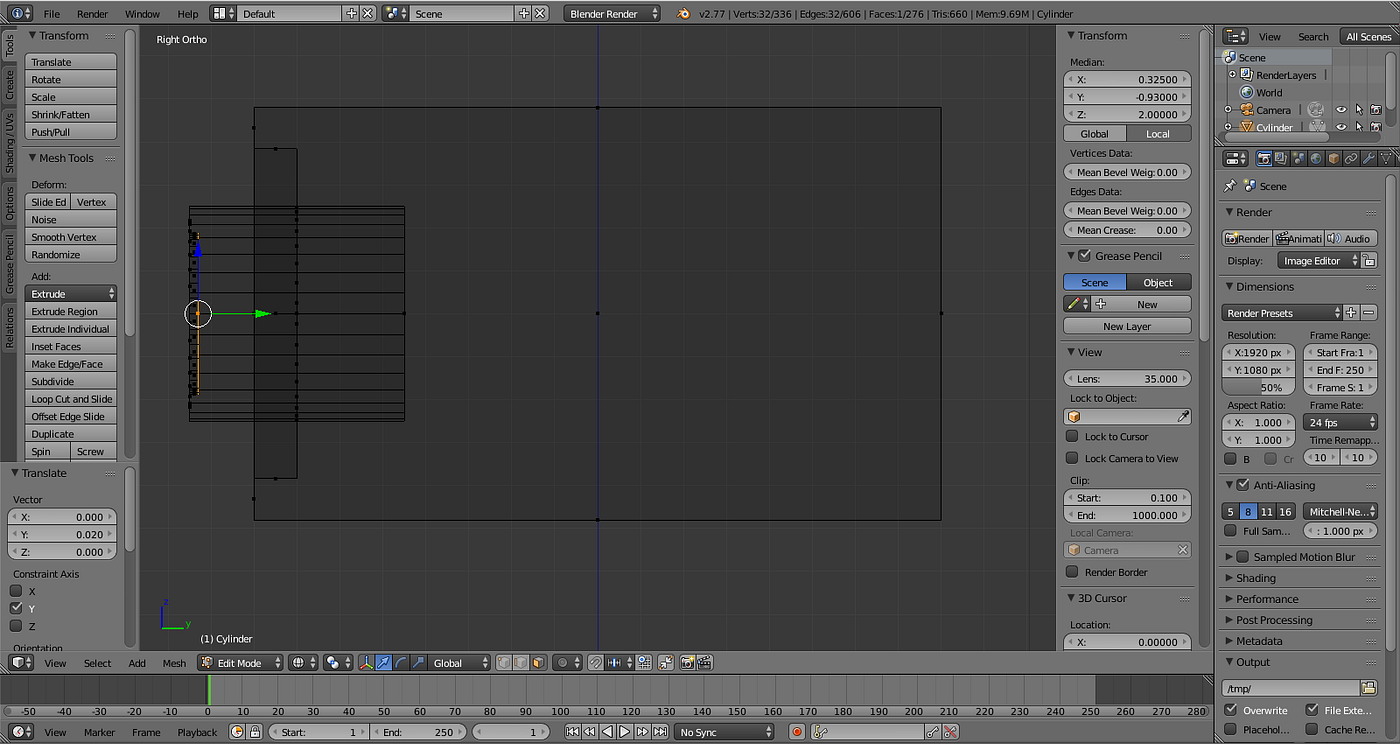Open Scene properties tab icon

pos(1298,158)
